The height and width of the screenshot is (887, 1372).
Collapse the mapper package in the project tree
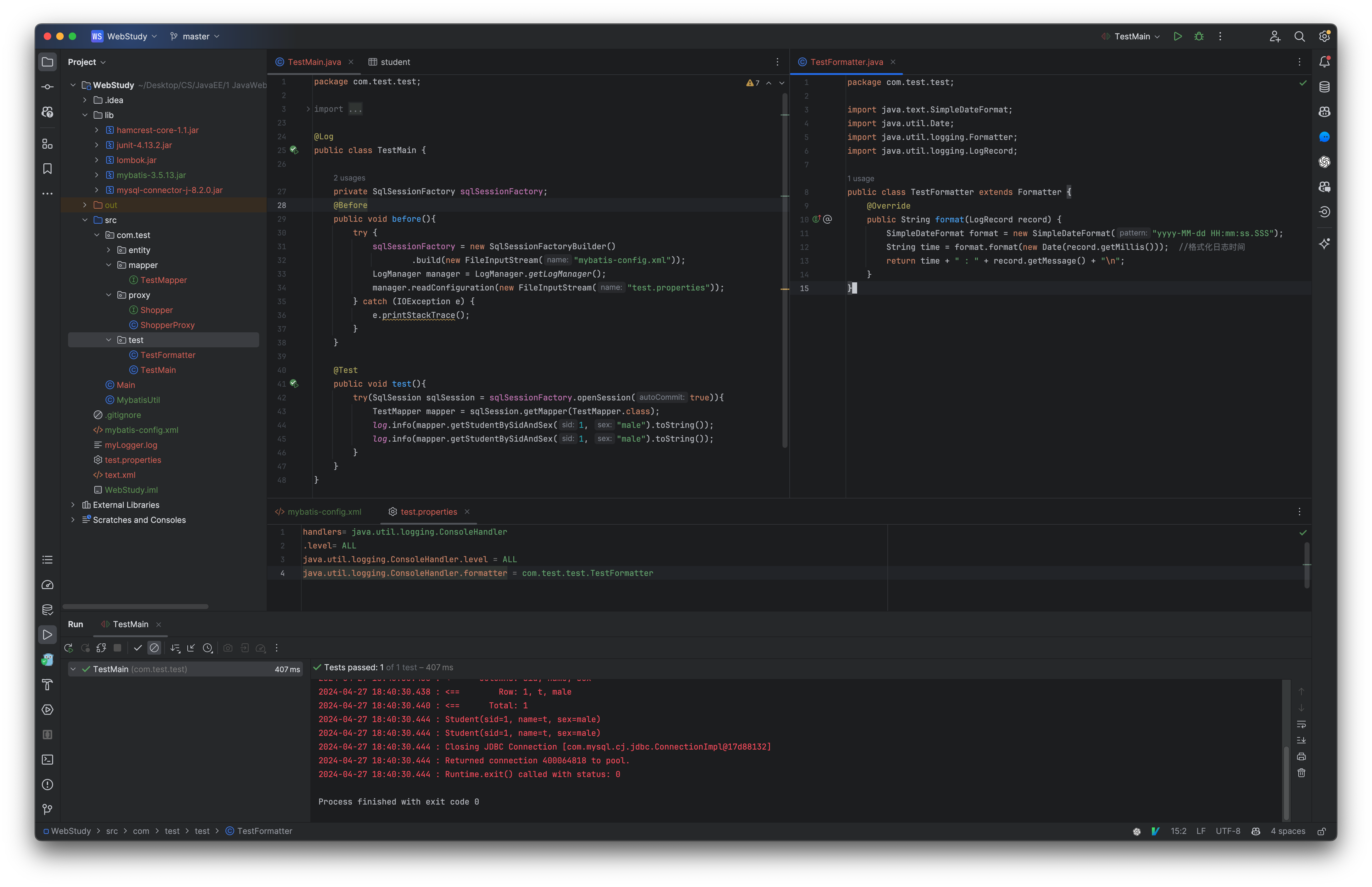[x=109, y=265]
